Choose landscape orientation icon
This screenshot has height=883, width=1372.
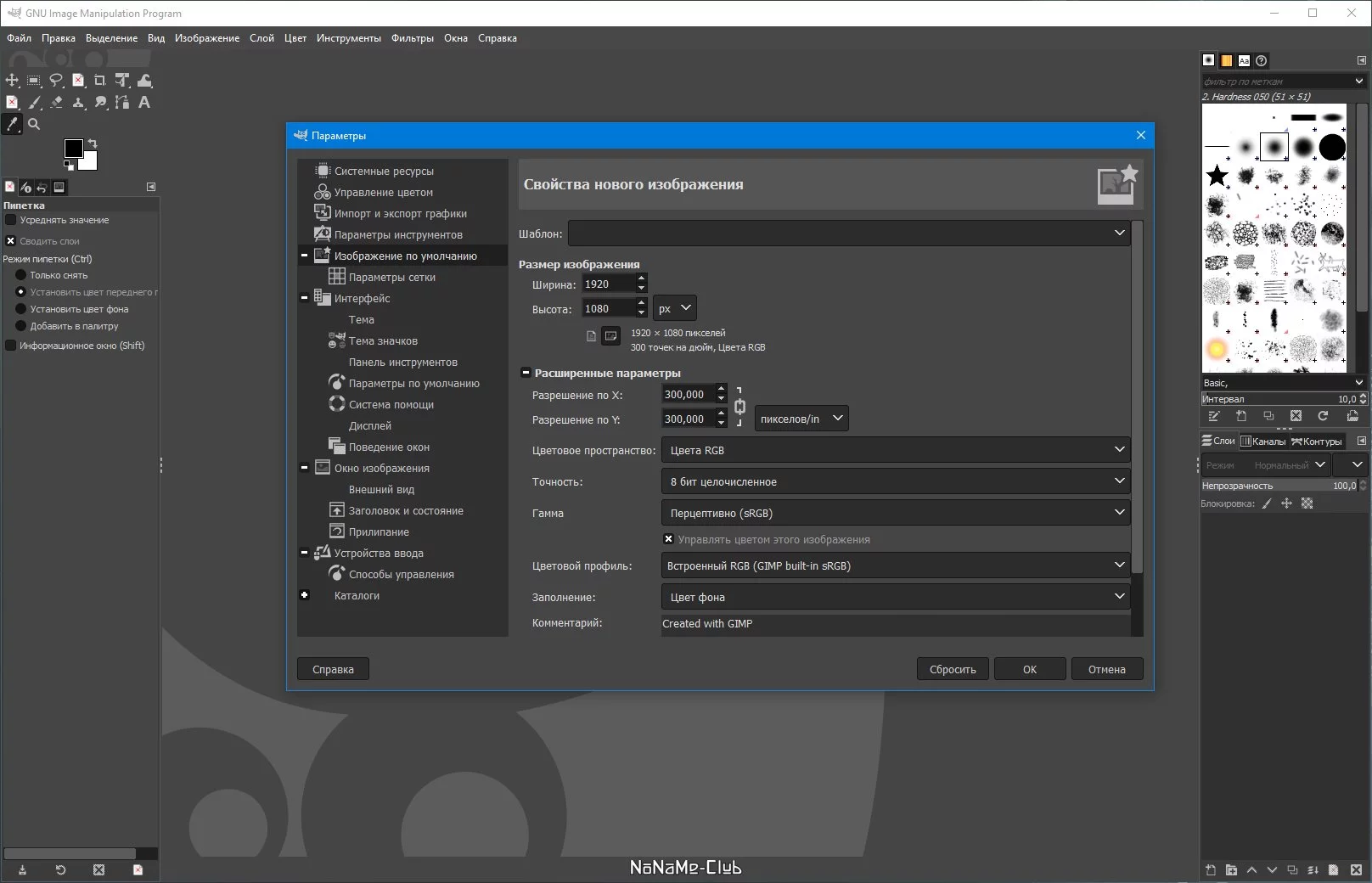point(610,336)
